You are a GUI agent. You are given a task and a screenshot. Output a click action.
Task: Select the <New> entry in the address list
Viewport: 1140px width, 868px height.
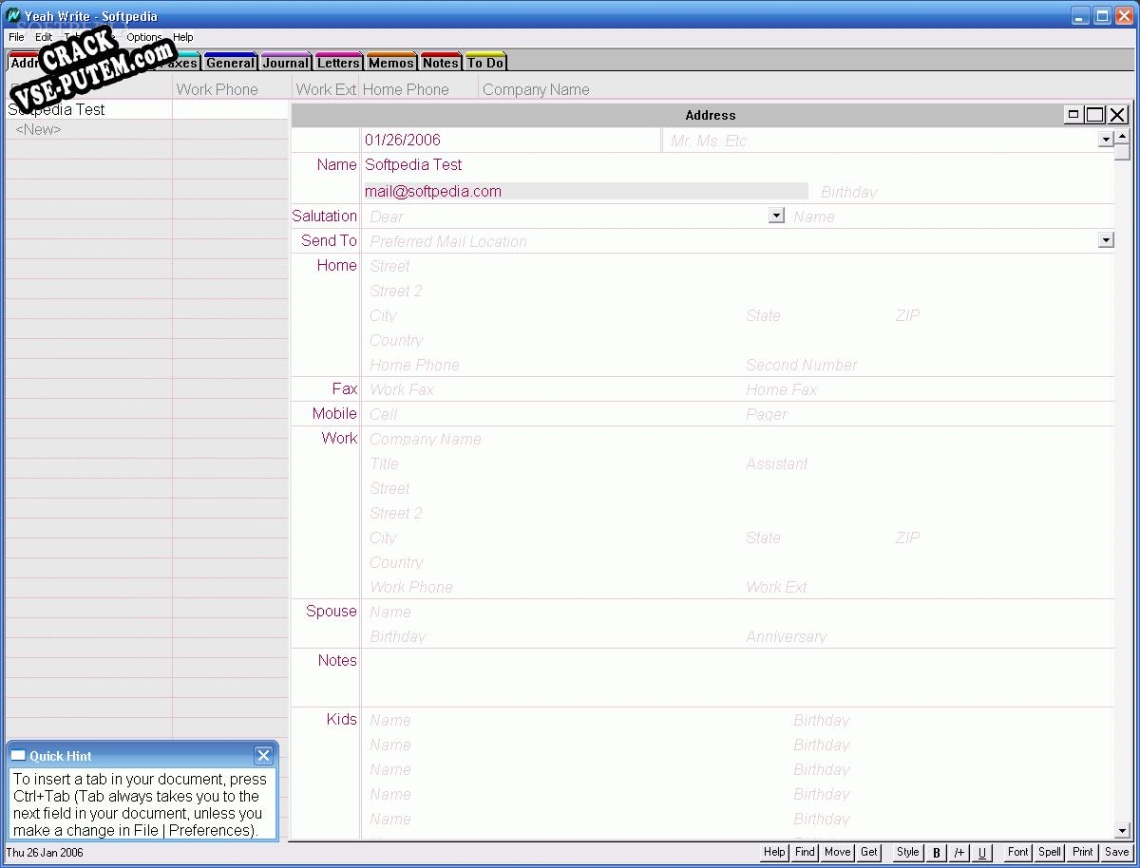point(38,130)
